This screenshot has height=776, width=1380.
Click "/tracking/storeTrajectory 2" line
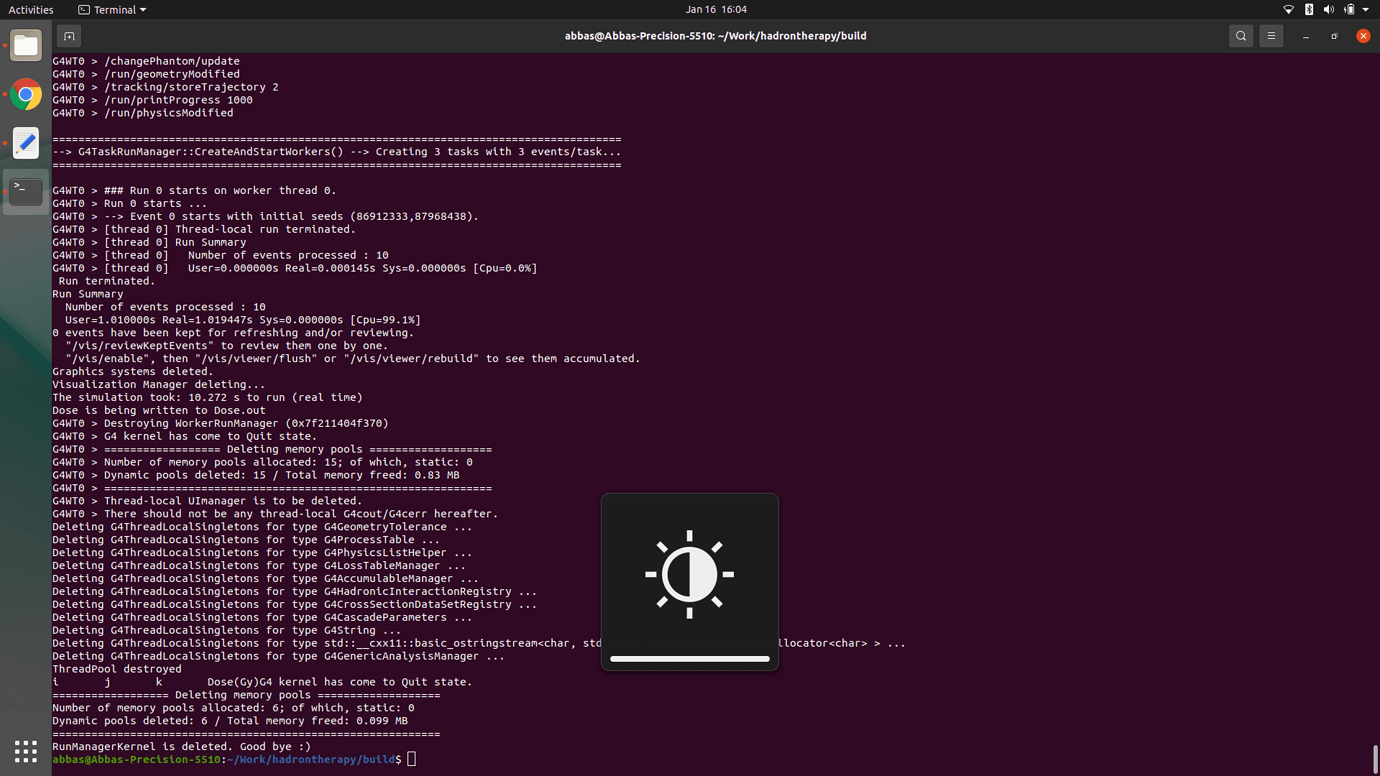[x=165, y=87]
